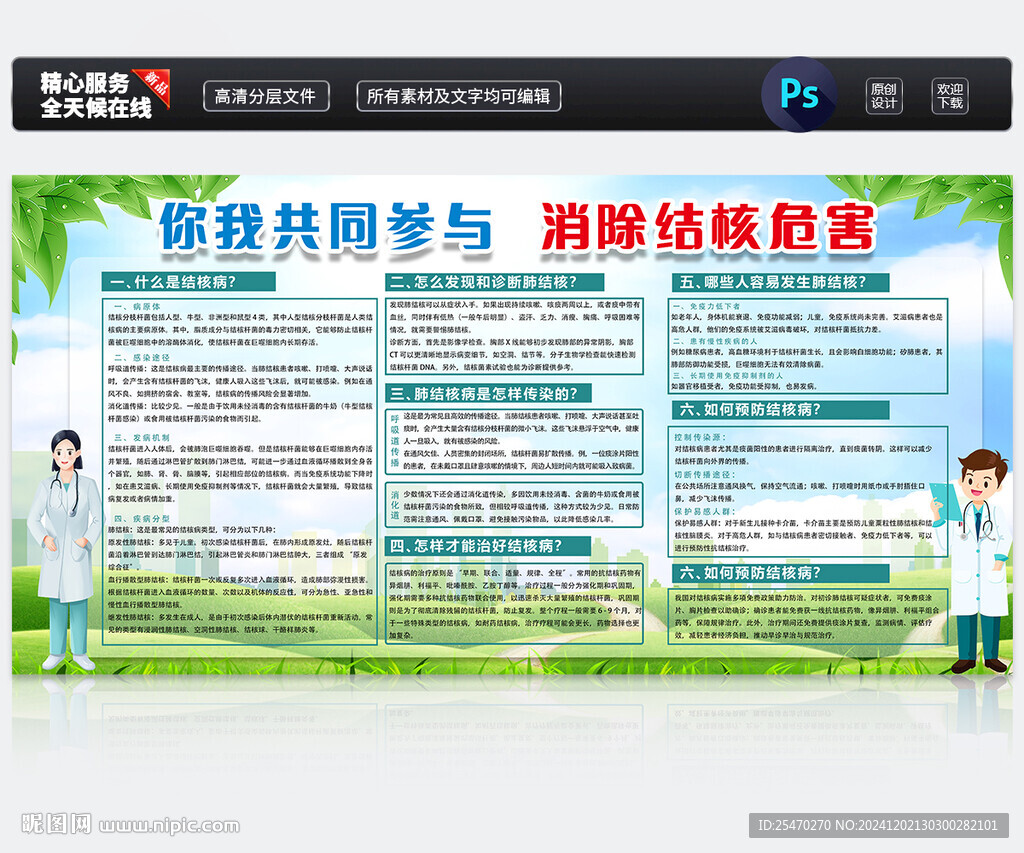This screenshot has width=1024, height=853.
Task: Click the subheading 一、病原体
Action: pos(137,306)
